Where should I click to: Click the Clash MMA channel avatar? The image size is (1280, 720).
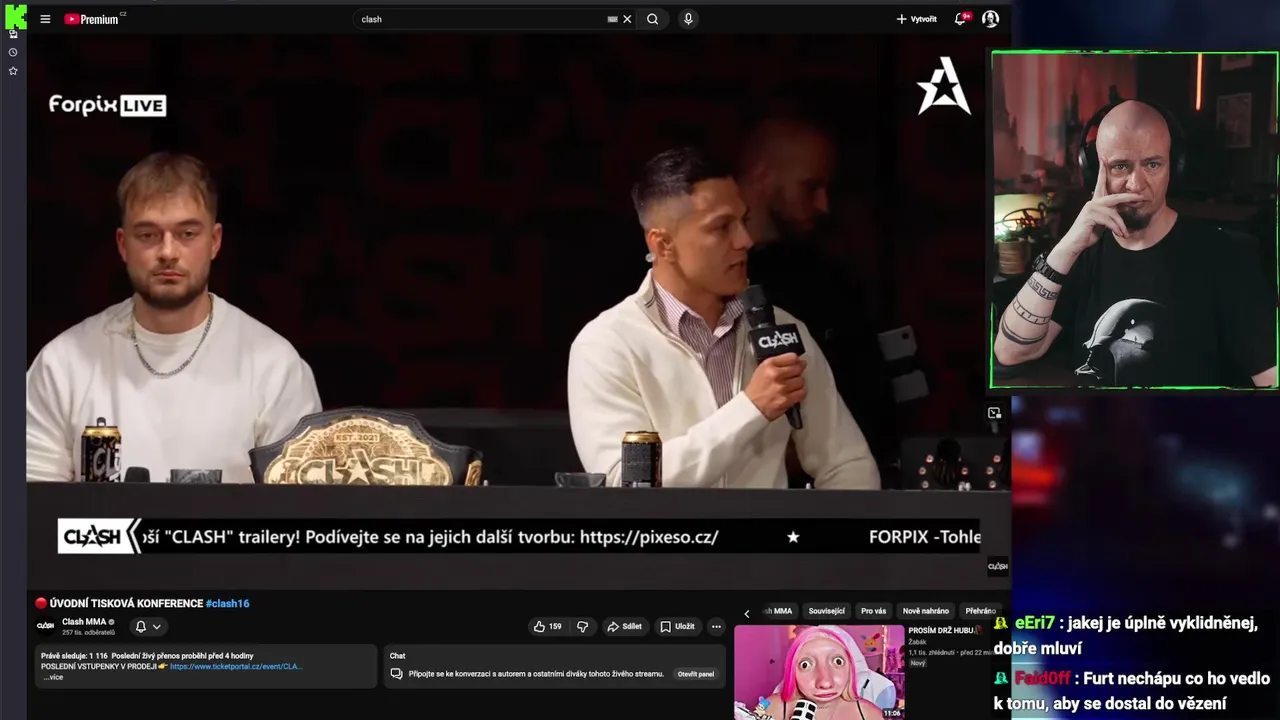[x=45, y=626]
